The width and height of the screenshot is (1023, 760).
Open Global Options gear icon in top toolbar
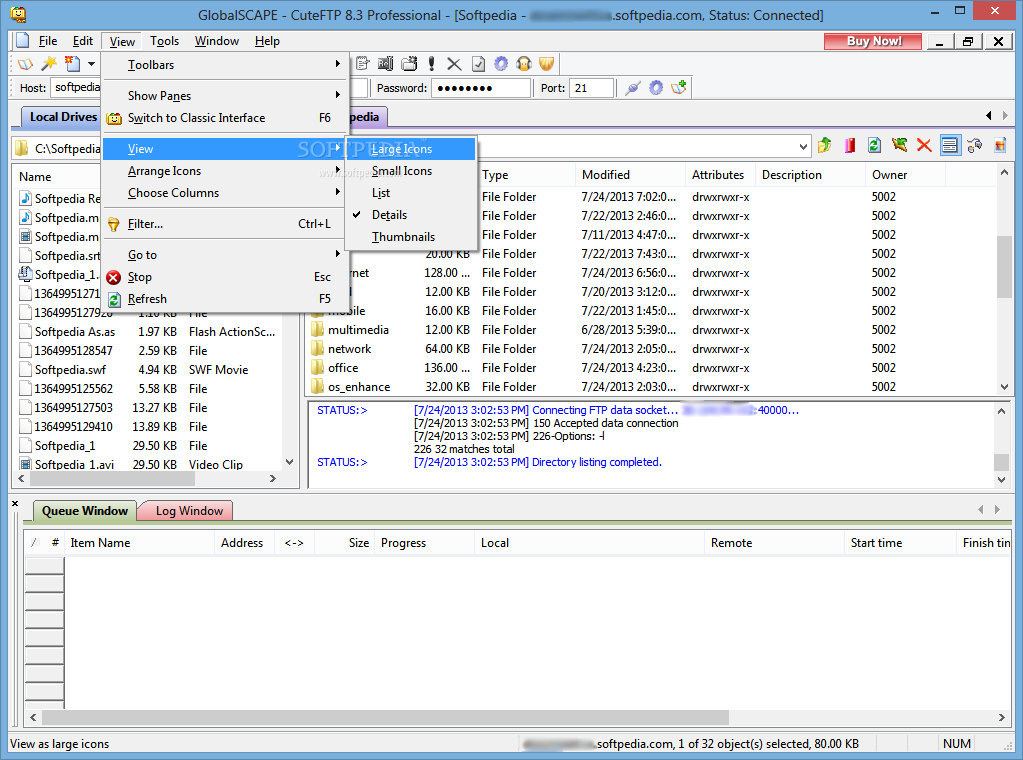[x=501, y=64]
